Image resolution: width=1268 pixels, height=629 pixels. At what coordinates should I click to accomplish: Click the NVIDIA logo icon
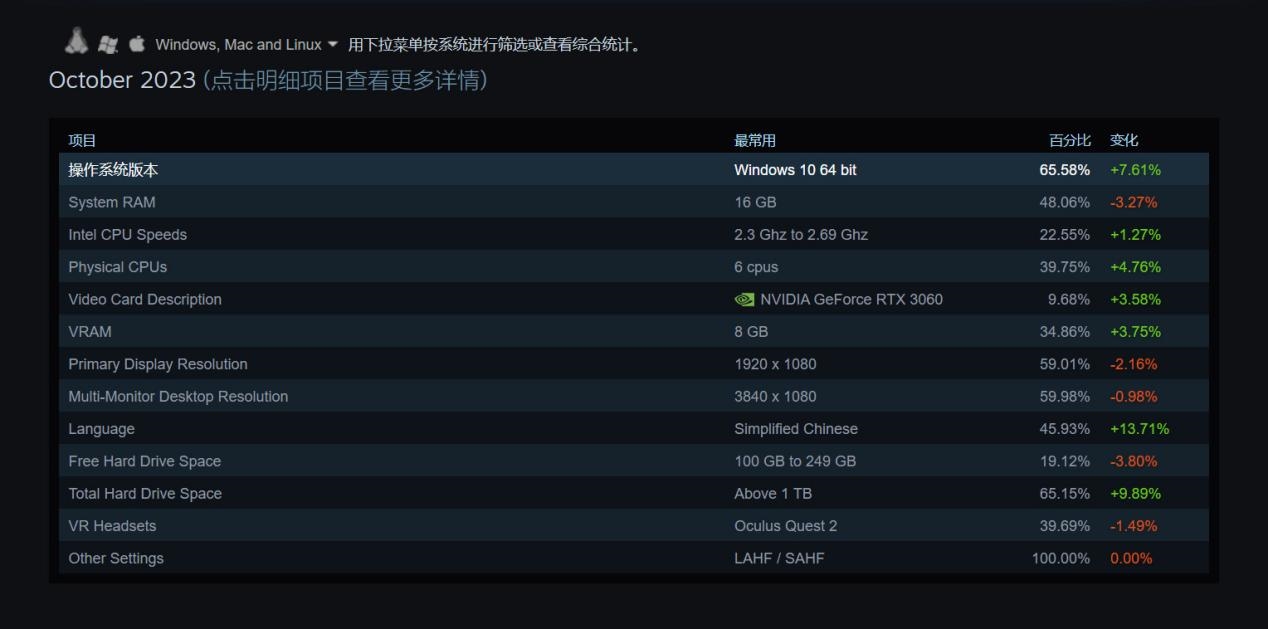[x=744, y=299]
